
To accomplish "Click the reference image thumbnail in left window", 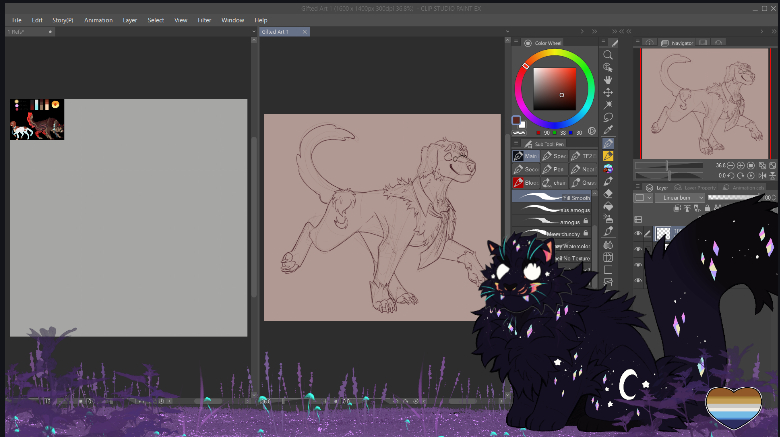I will point(37,119).
